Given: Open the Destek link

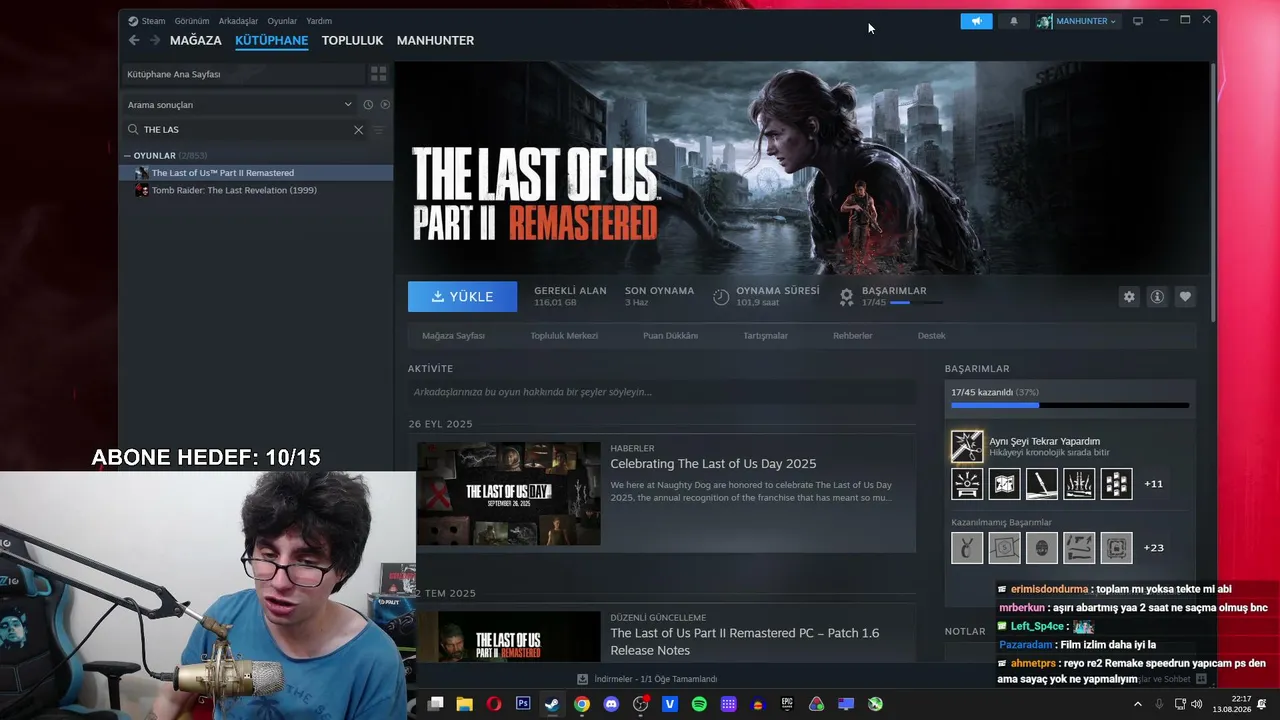Looking at the screenshot, I should [x=931, y=336].
